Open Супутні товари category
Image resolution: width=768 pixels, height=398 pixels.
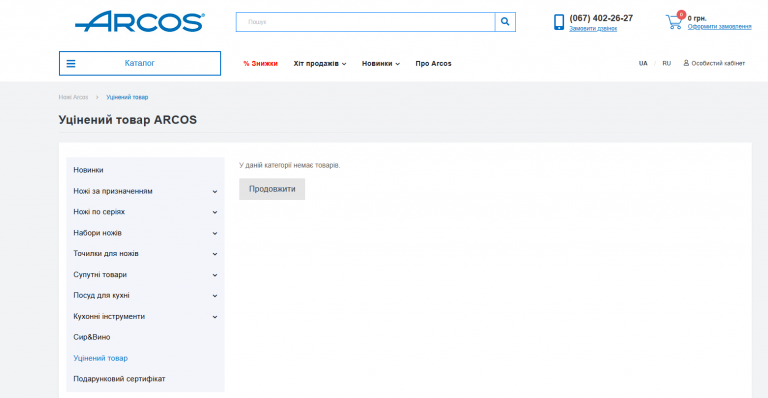pyautogui.click(x=100, y=275)
